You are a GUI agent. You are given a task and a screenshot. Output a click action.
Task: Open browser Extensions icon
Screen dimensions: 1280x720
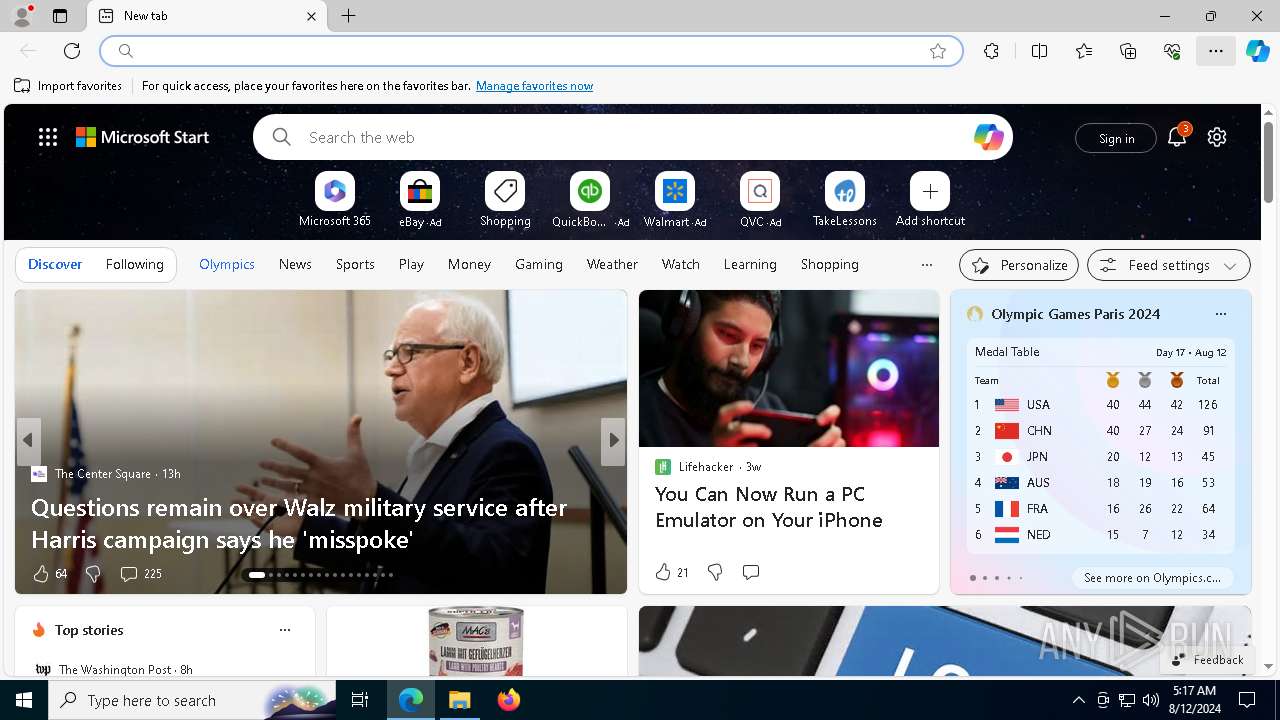tap(991, 51)
